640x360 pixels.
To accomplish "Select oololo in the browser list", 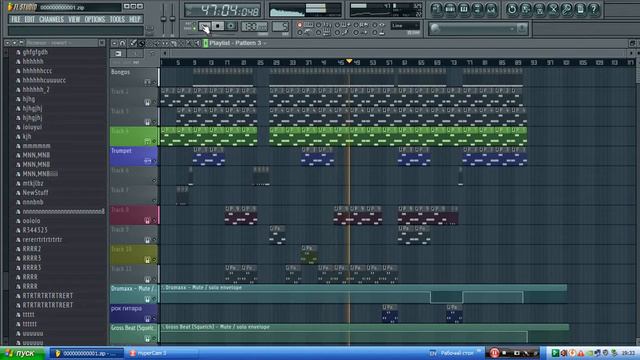I will click(31, 221).
